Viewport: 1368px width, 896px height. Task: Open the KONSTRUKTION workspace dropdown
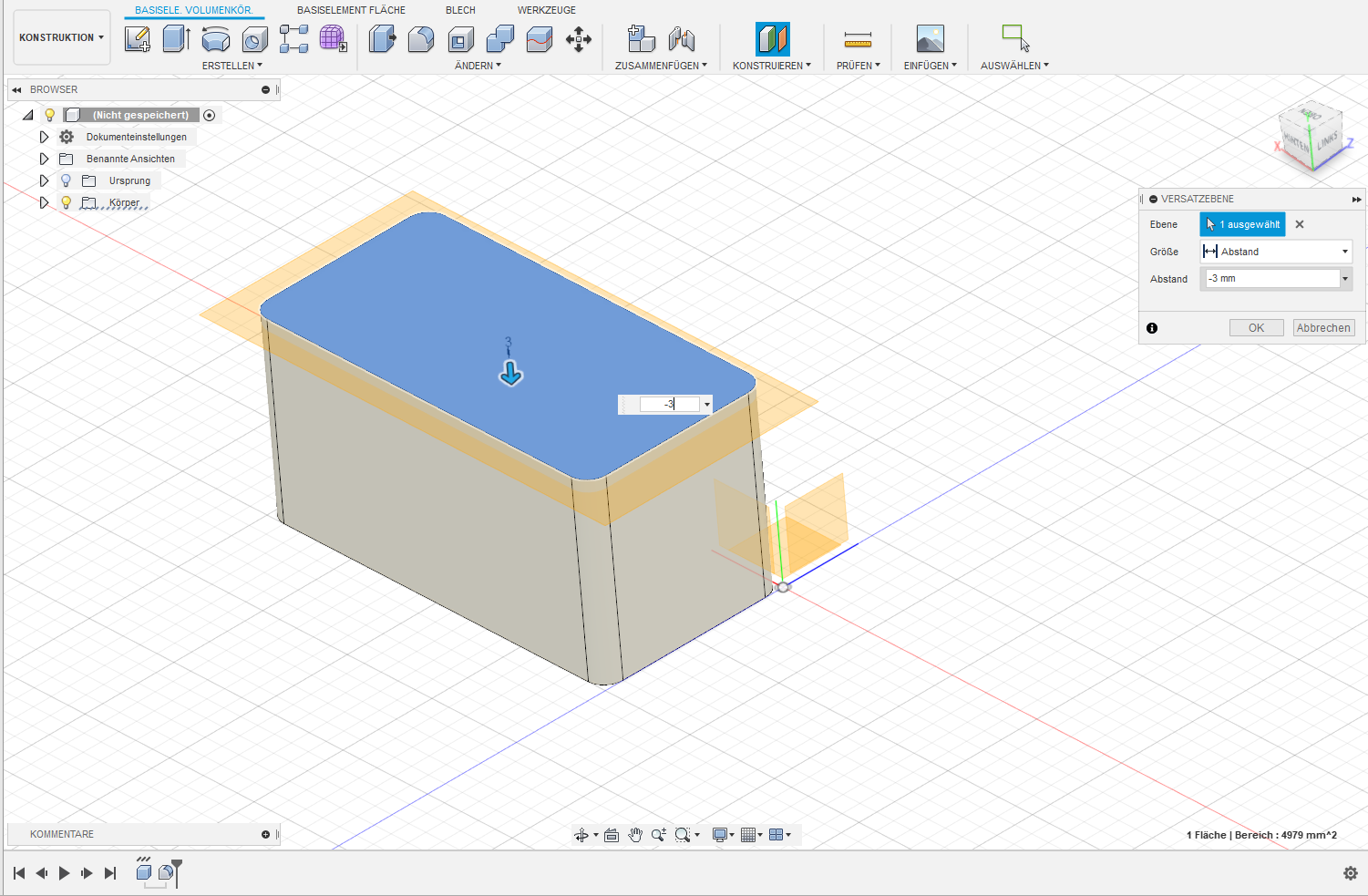(62, 37)
